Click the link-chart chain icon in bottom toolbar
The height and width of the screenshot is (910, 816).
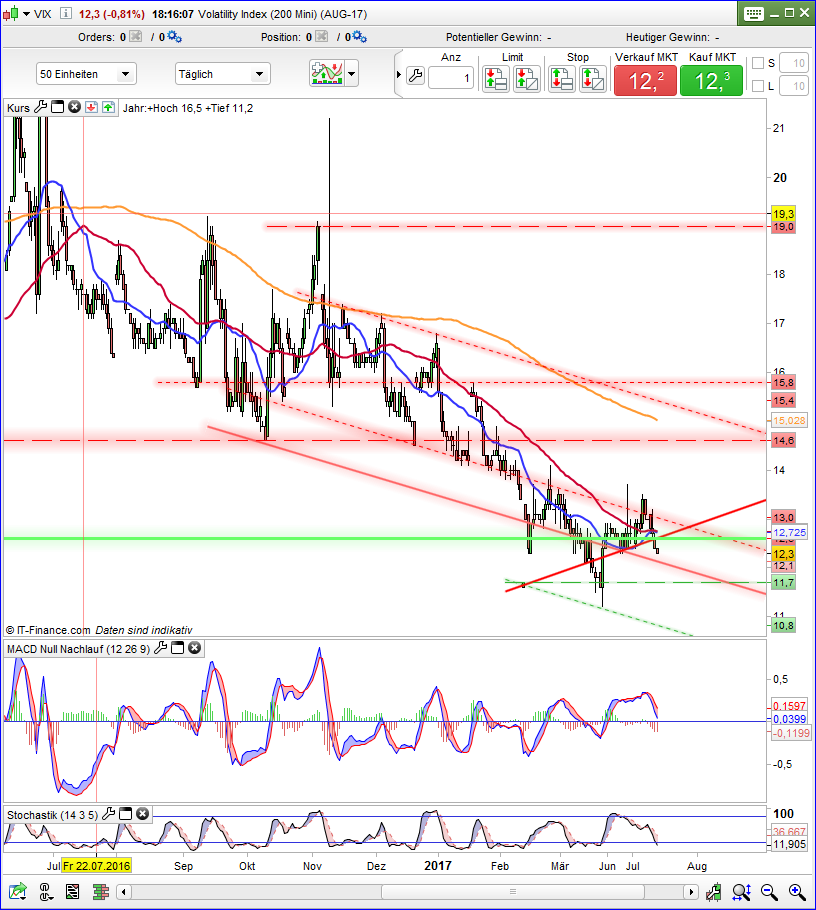point(46,891)
